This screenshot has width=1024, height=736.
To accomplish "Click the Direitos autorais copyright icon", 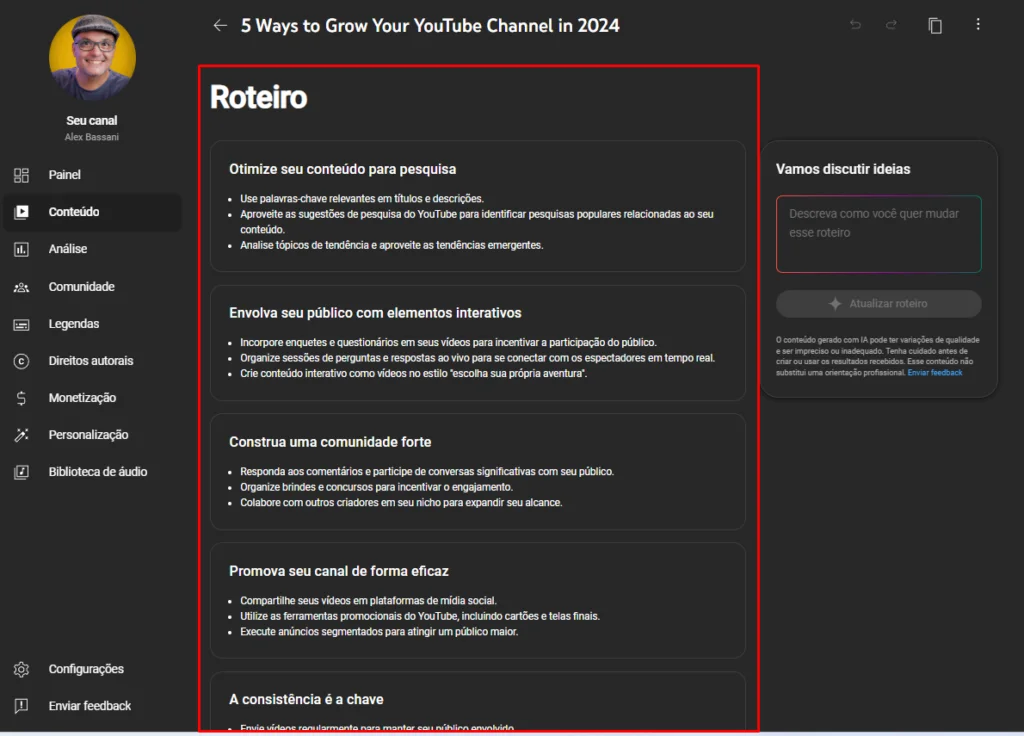I will click(x=22, y=361).
